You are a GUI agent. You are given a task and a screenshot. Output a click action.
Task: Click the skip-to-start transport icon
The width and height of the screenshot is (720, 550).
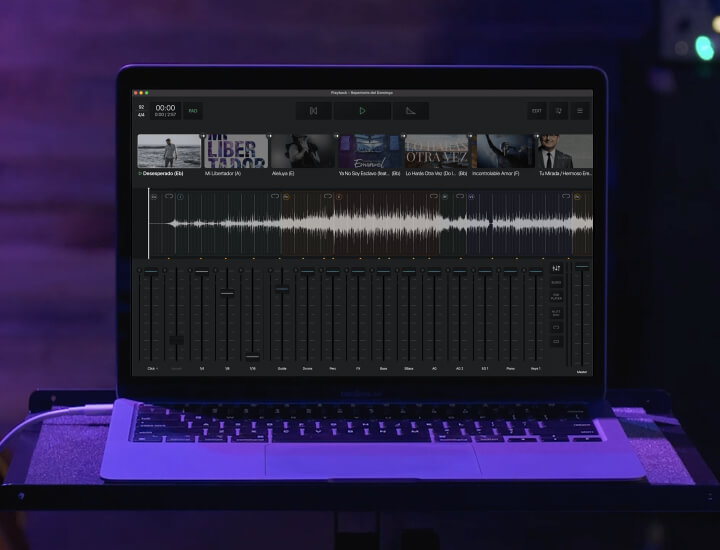point(314,111)
